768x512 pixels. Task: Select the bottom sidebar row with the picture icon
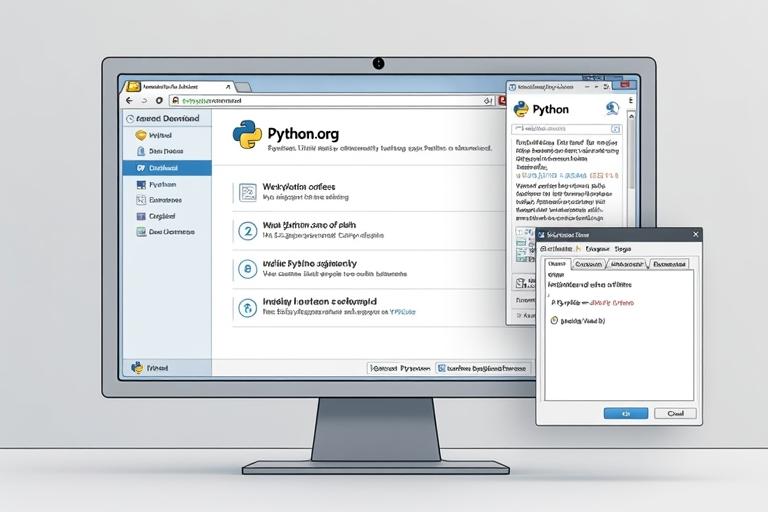pos(167,232)
